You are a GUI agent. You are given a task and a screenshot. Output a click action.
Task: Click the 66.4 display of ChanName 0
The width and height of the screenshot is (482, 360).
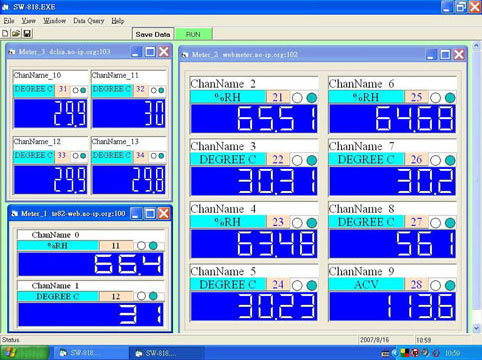click(91, 264)
